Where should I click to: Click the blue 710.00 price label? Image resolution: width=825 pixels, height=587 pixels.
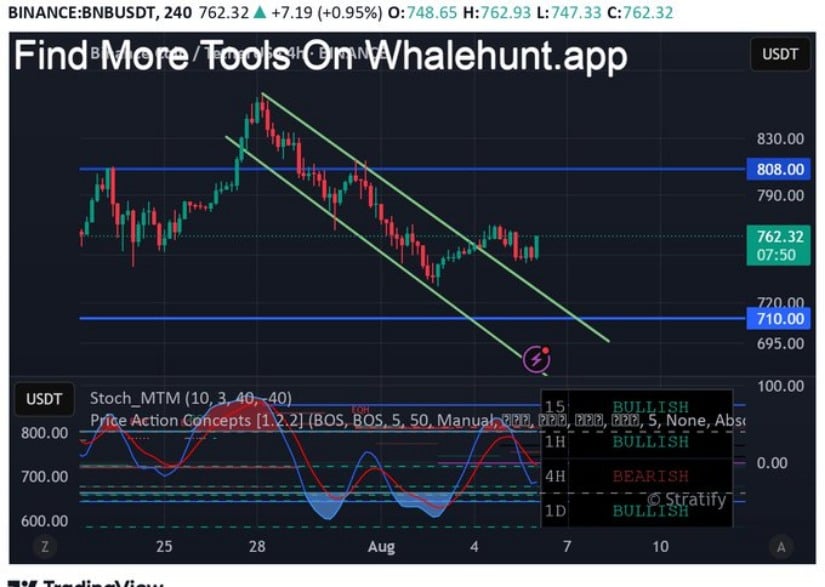[x=778, y=319]
